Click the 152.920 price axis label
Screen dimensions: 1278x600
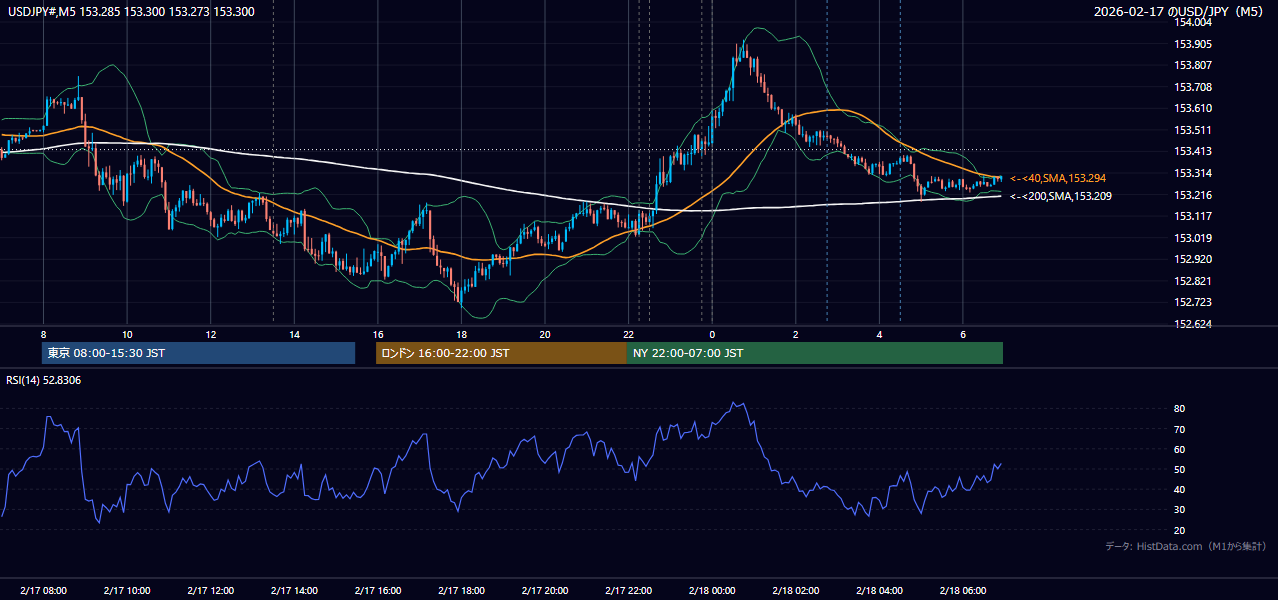click(1193, 259)
